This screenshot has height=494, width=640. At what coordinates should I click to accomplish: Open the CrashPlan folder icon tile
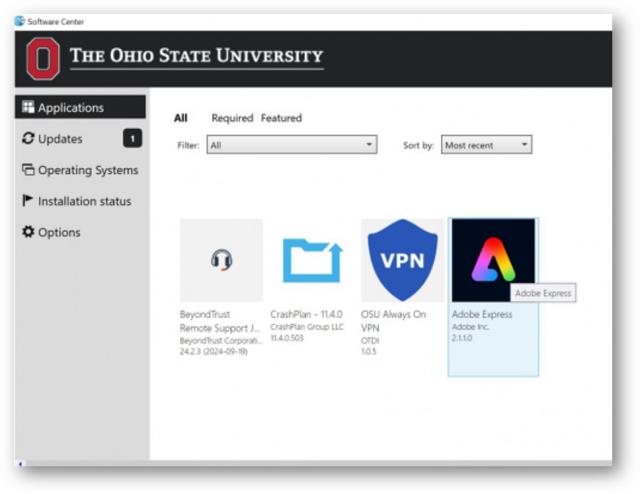pyautogui.click(x=312, y=260)
